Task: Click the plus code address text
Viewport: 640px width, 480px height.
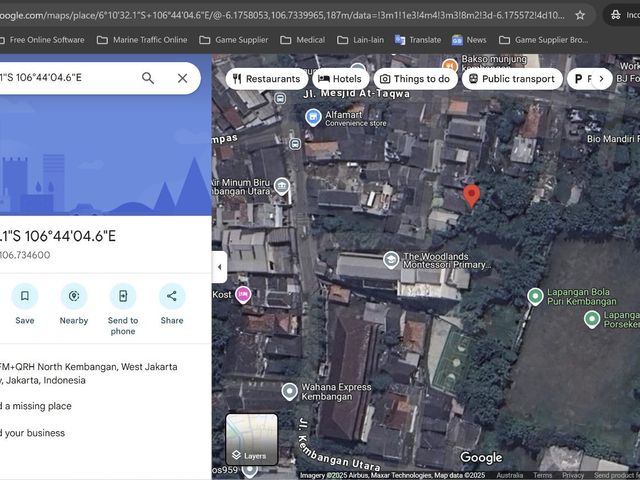Action: click(89, 373)
